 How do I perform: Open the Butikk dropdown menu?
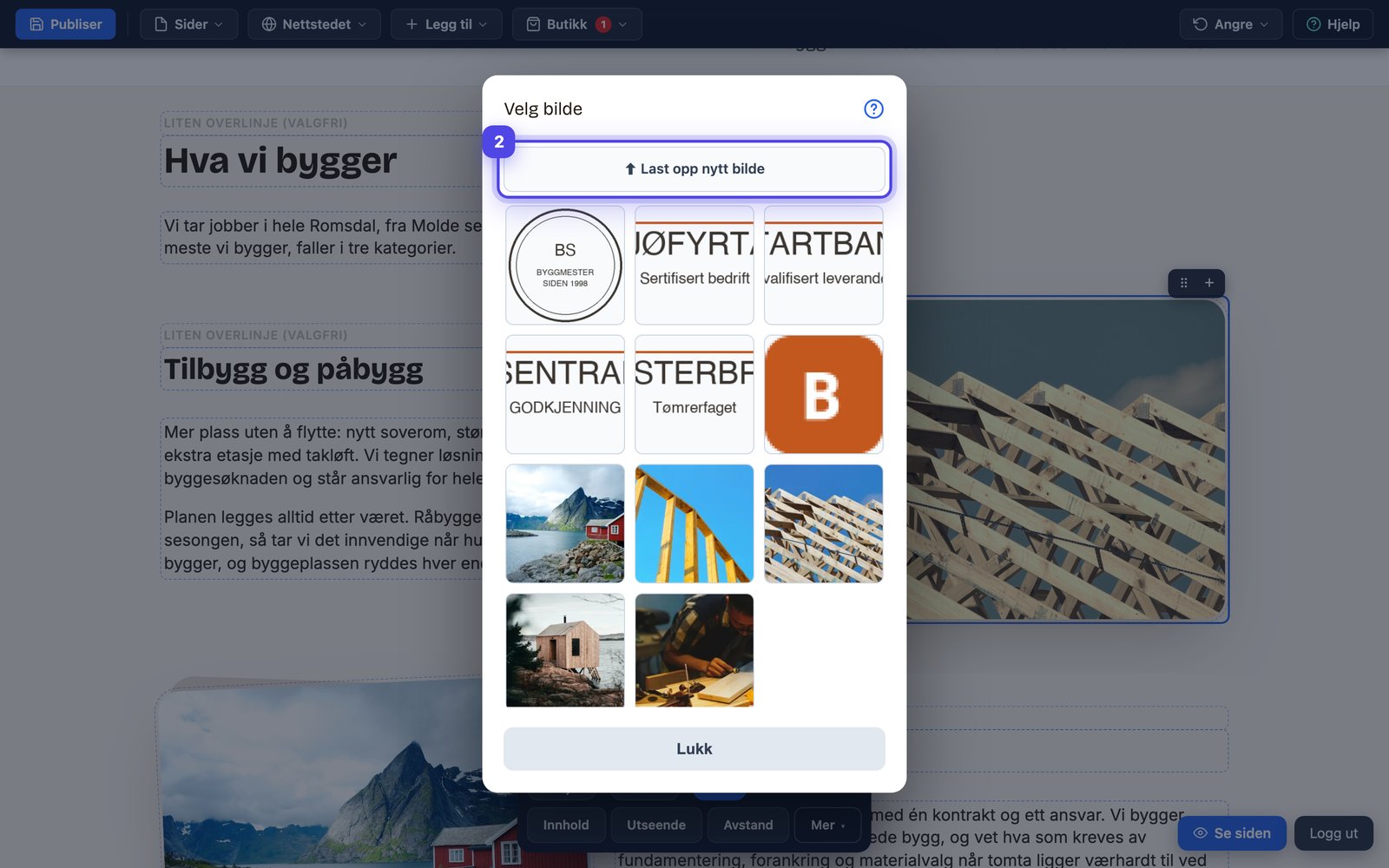coord(577,24)
